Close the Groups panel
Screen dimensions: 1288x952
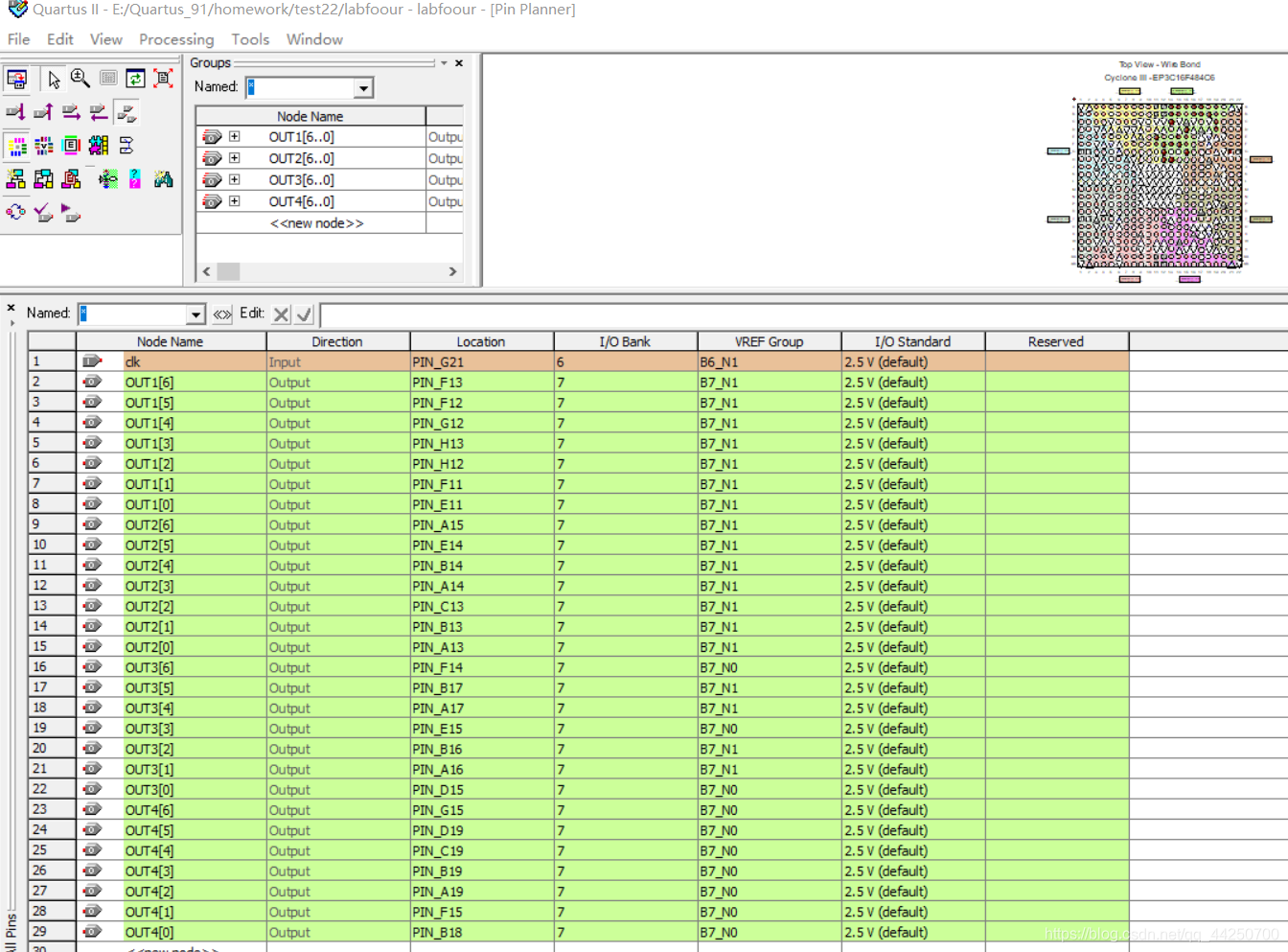(x=459, y=63)
